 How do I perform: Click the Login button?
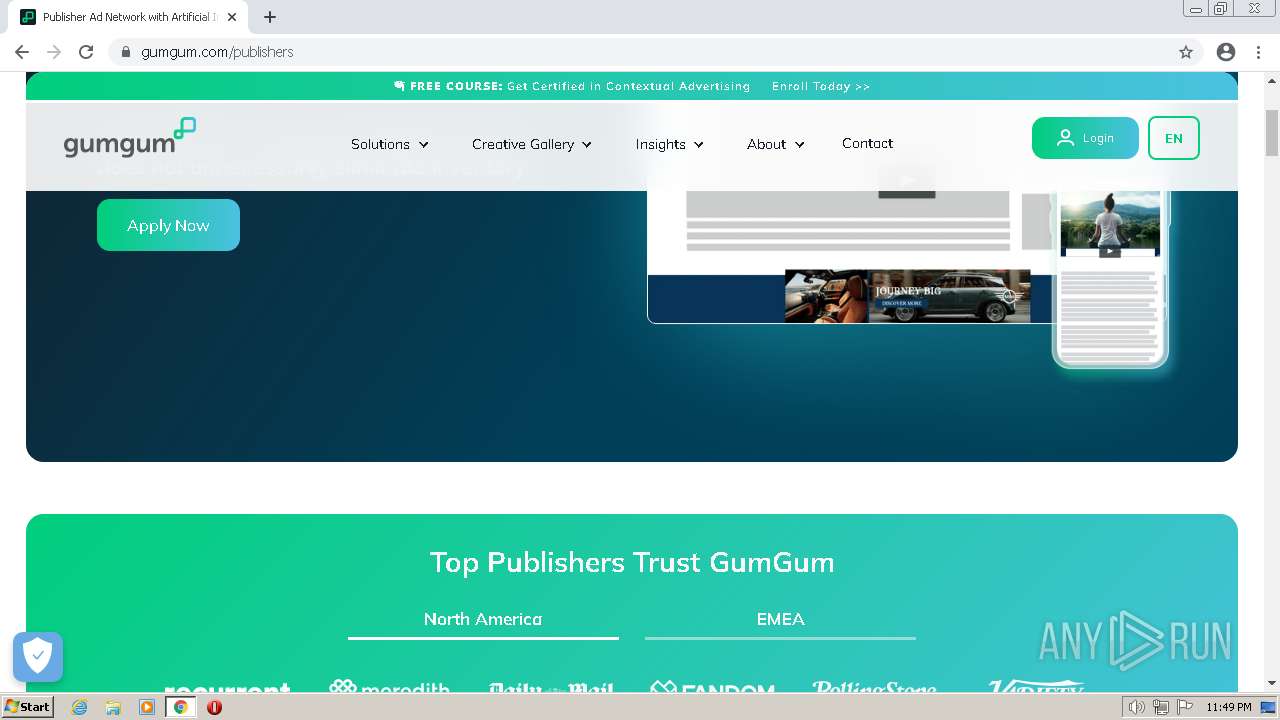coord(1085,138)
